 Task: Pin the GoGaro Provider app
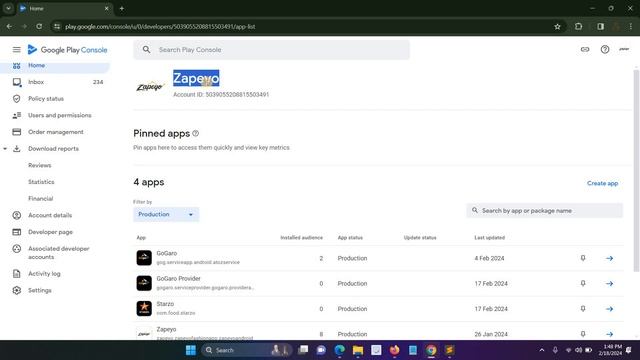[583, 283]
